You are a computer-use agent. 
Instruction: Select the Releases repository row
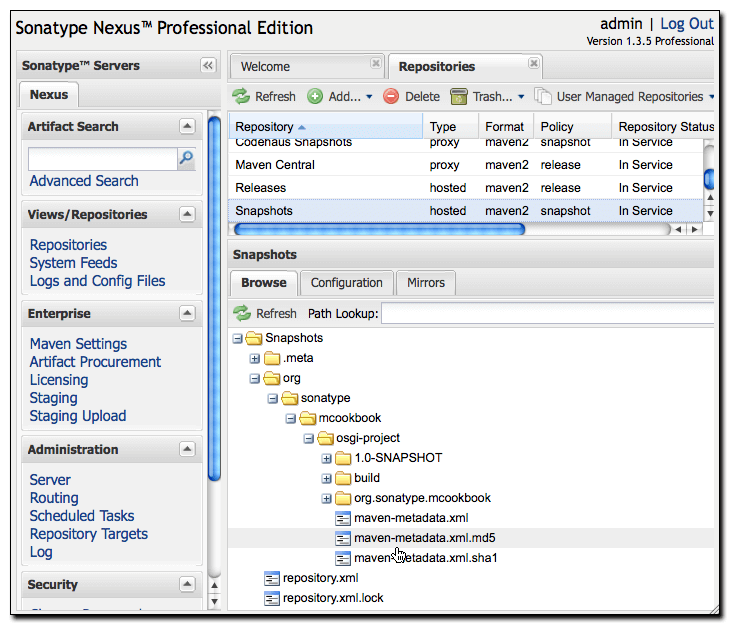click(466, 188)
